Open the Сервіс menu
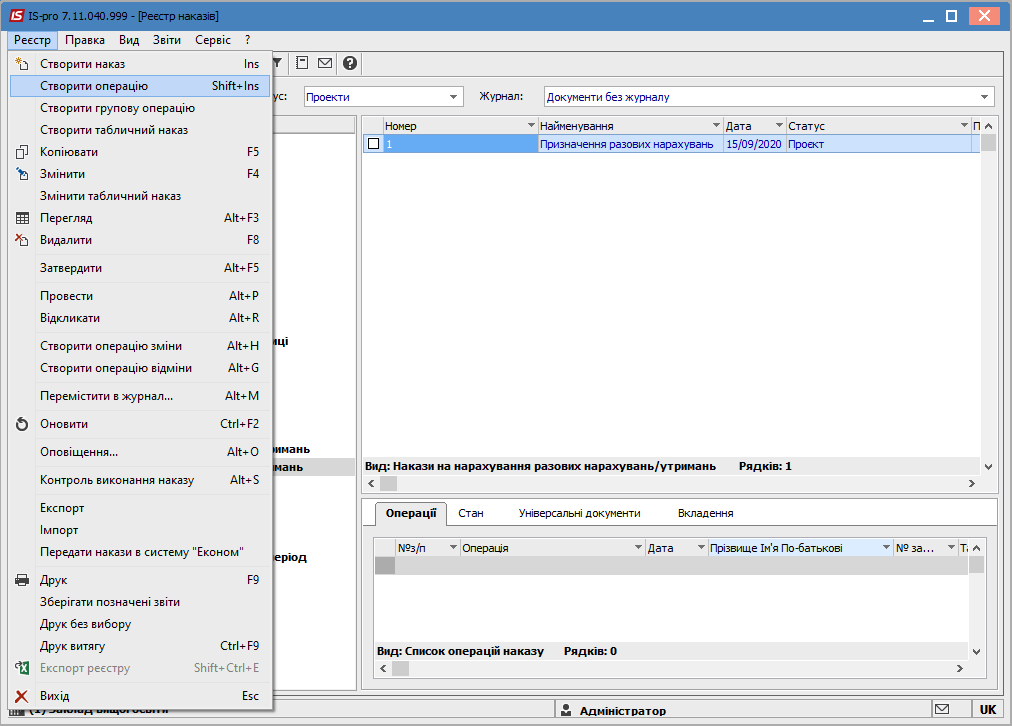 click(213, 40)
